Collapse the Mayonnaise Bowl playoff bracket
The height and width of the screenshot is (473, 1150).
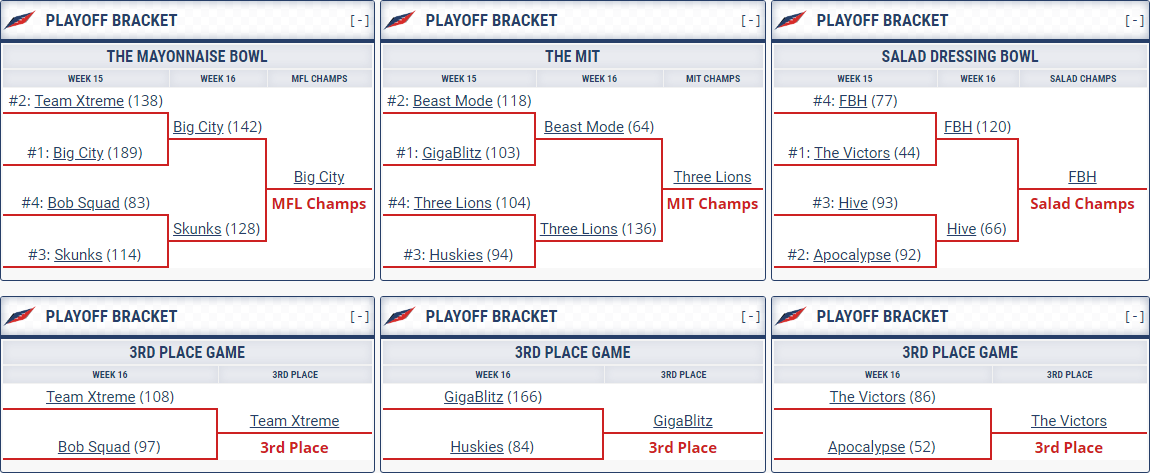[359, 20]
